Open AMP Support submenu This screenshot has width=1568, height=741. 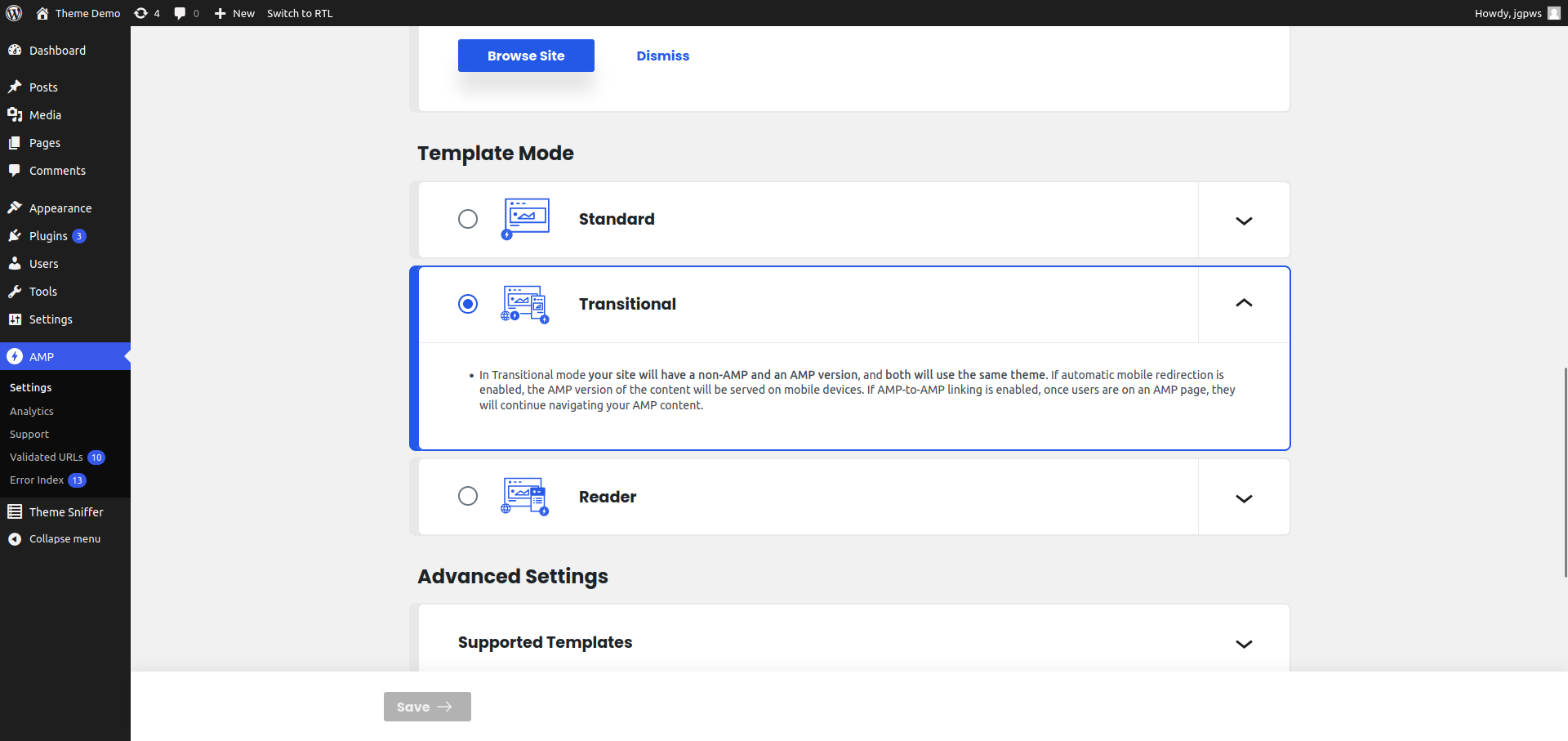[x=29, y=434]
